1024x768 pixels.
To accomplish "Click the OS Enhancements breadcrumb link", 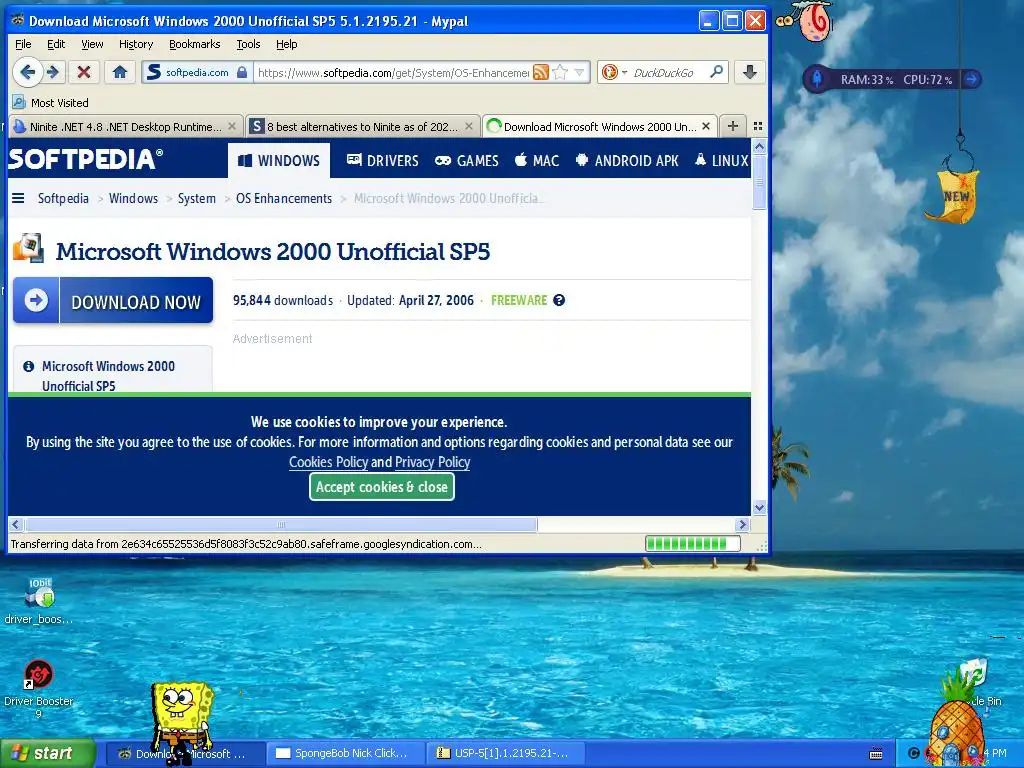I will [284, 199].
